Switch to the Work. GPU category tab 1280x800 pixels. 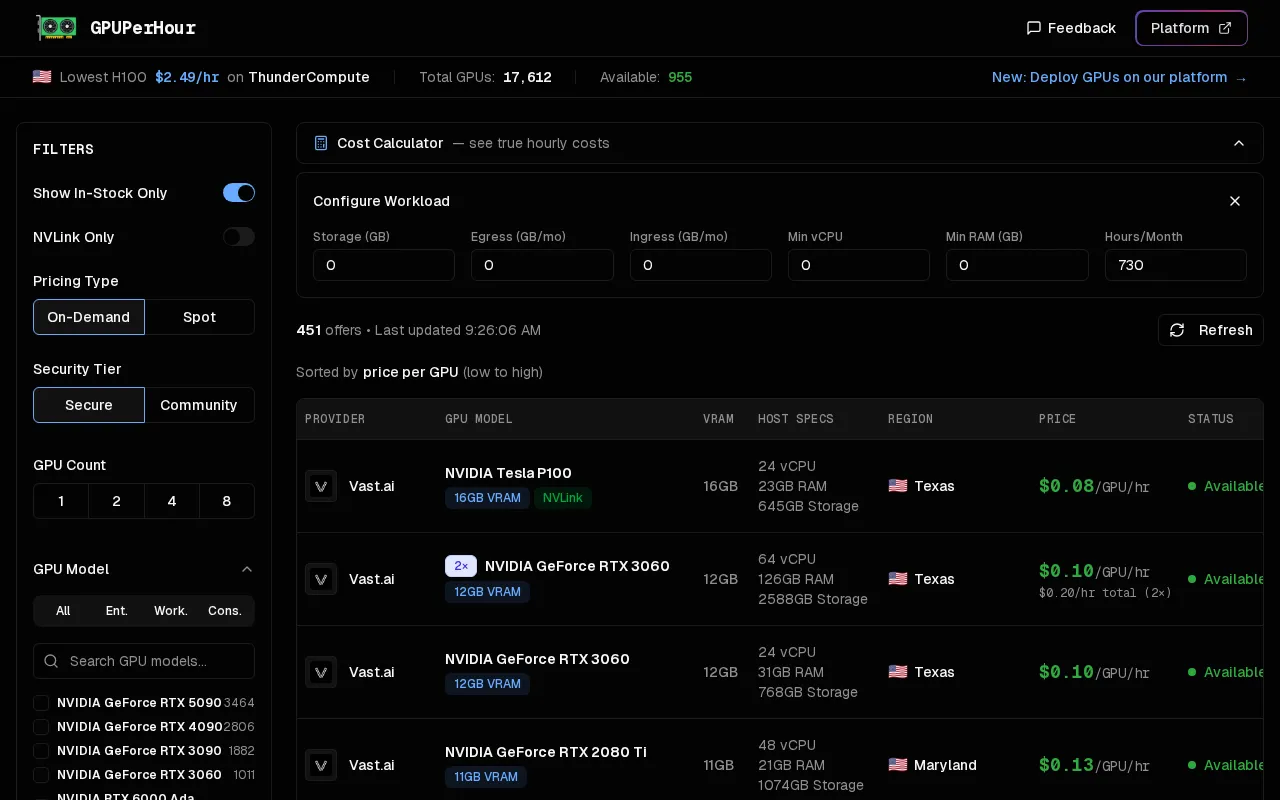[171, 611]
